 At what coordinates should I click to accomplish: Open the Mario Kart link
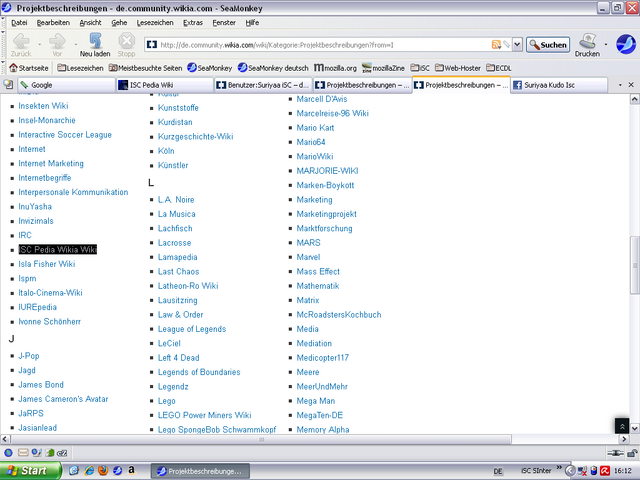point(315,128)
